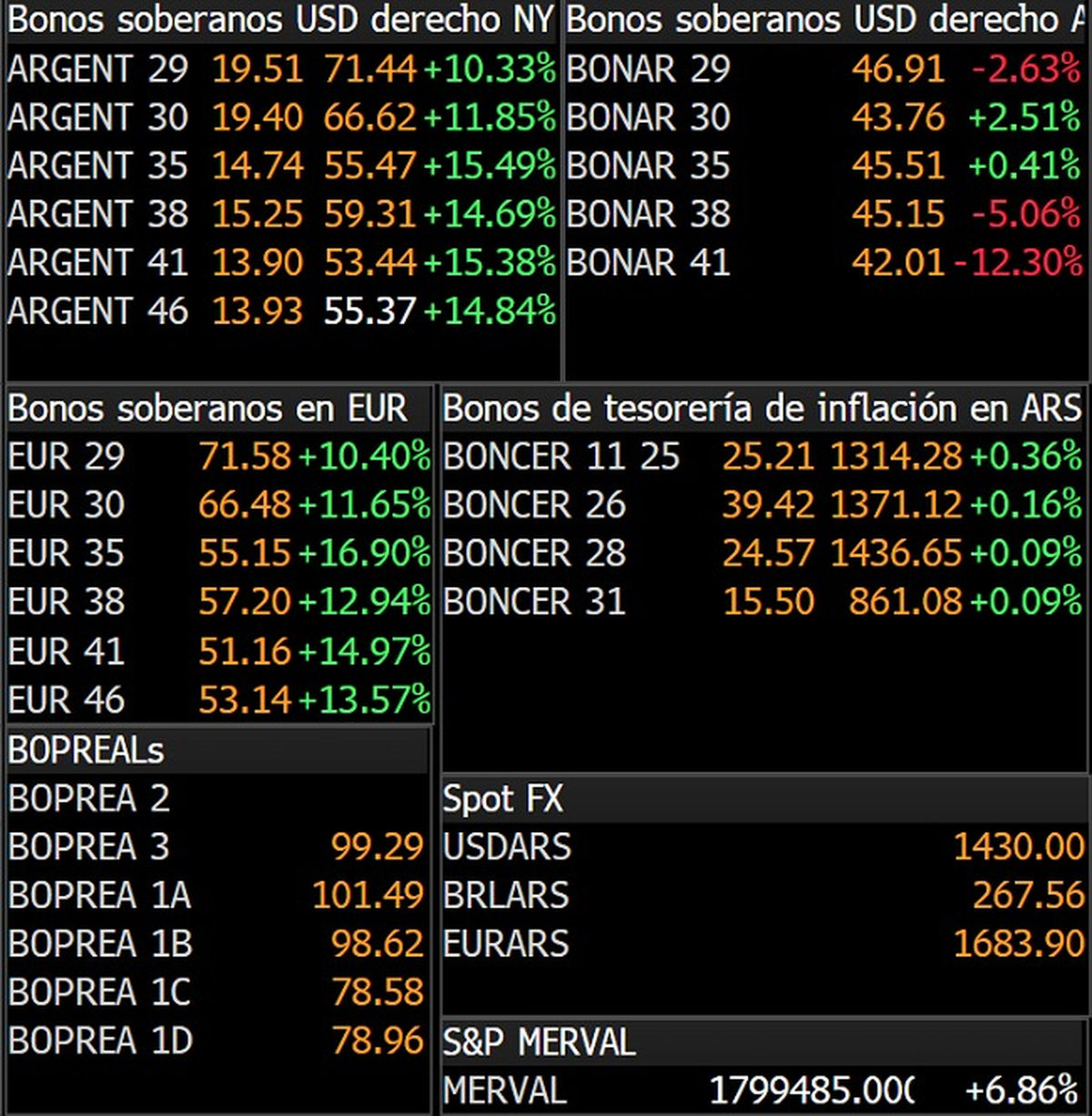Select the Bonos soberanos en EUR header
Viewport: 1092px width, 1116px height.
coord(207,409)
